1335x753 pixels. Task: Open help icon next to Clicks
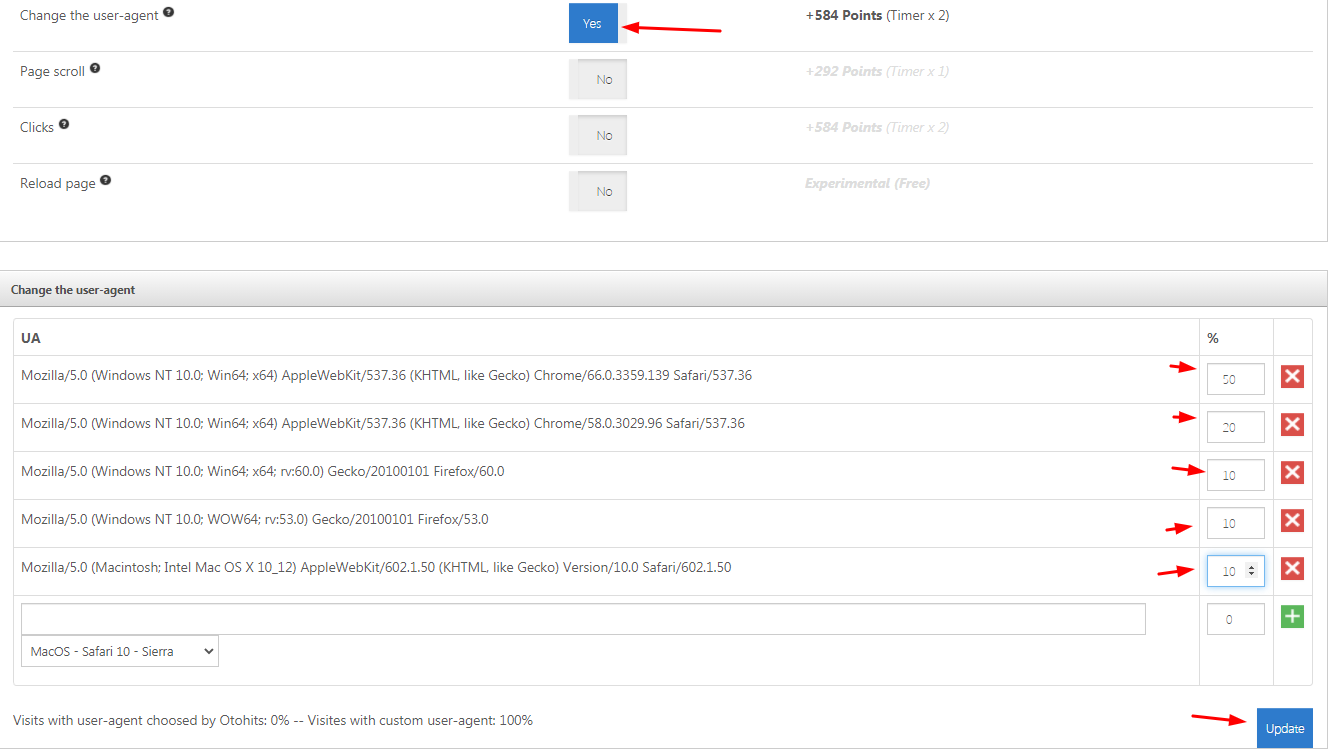point(64,125)
